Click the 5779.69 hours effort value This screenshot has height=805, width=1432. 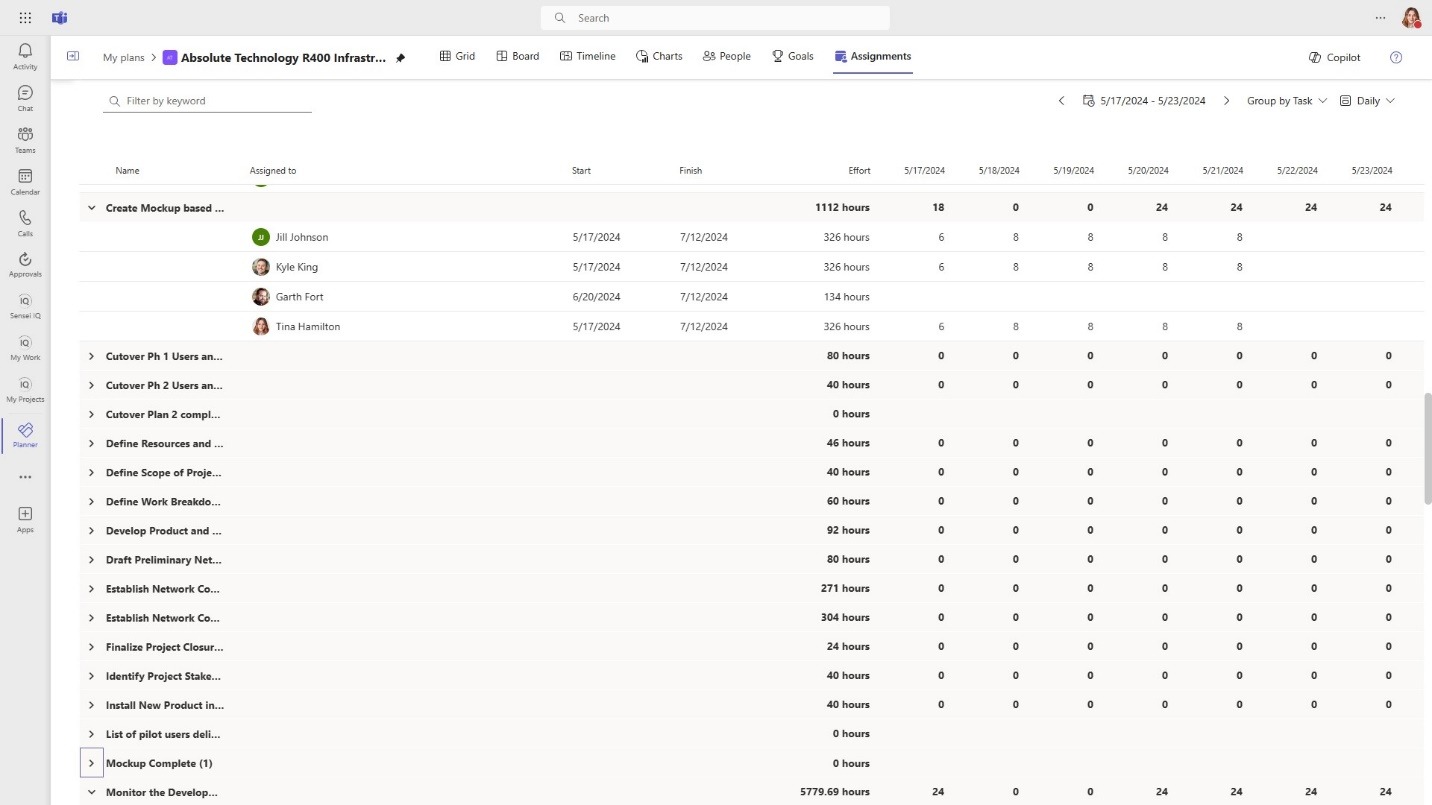point(835,792)
